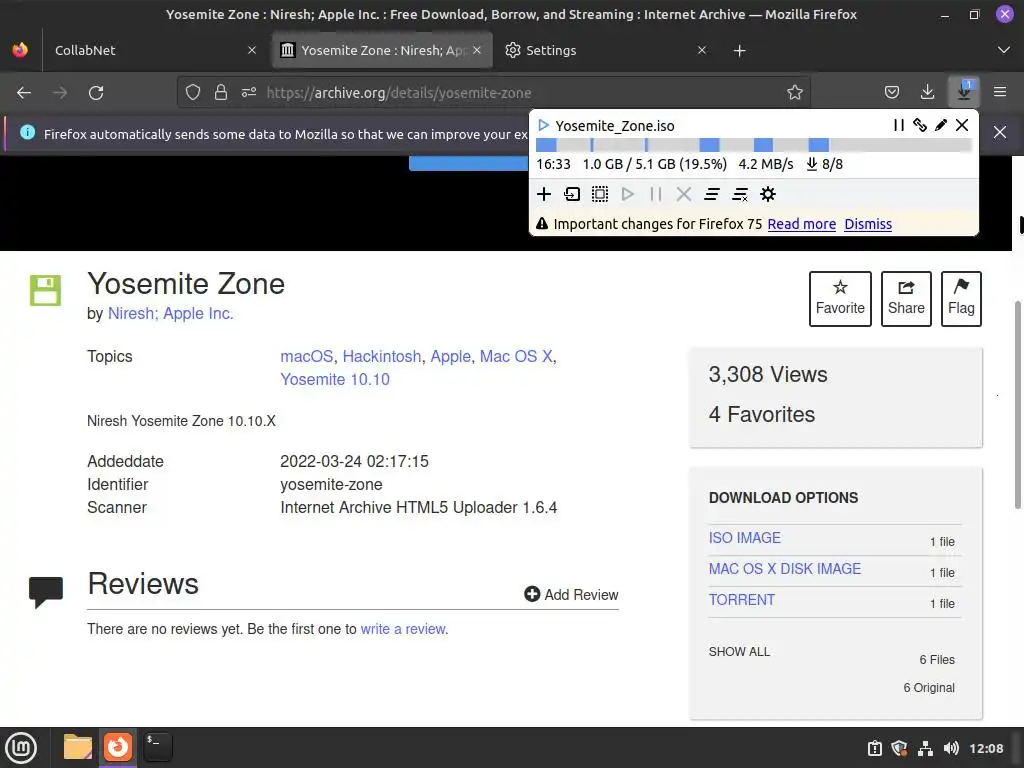Open the network tray icon
Image resolution: width=1024 pixels, height=768 pixels.
point(925,748)
